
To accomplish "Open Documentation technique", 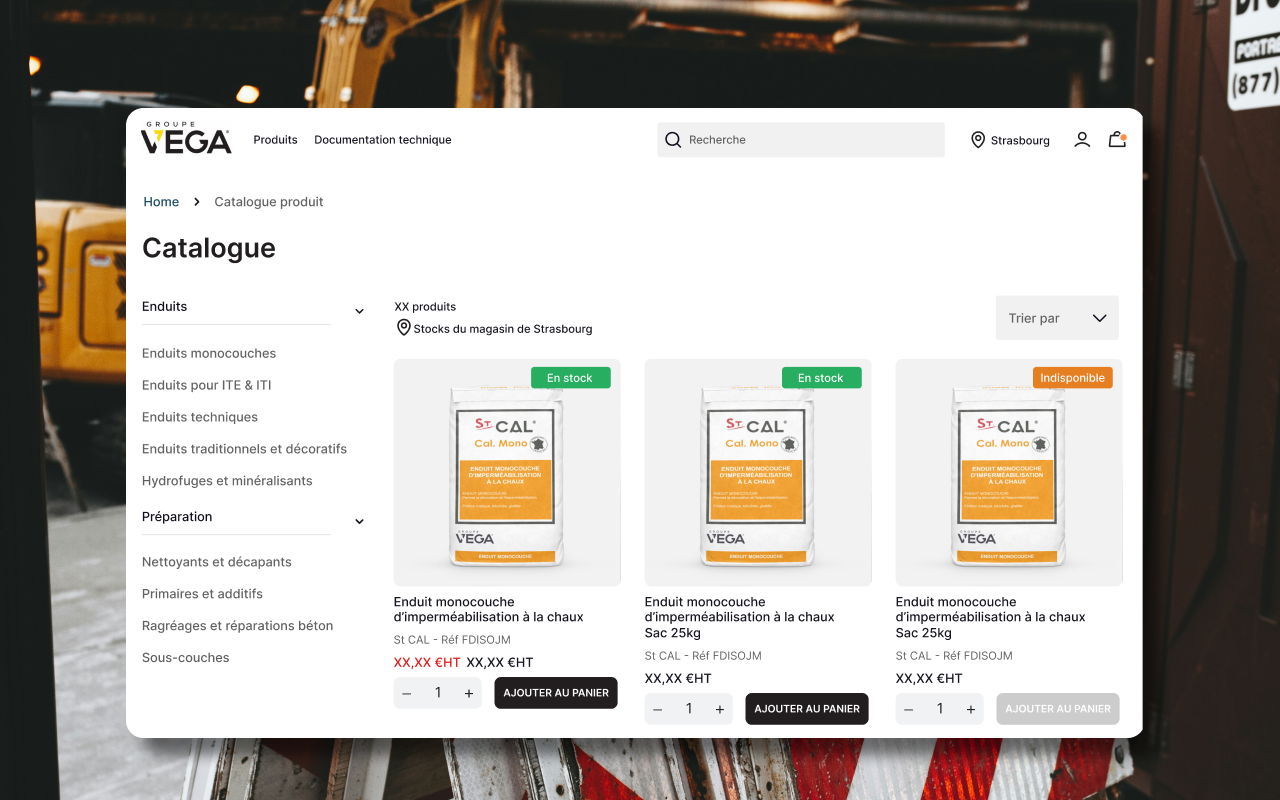I will pyautogui.click(x=383, y=140).
